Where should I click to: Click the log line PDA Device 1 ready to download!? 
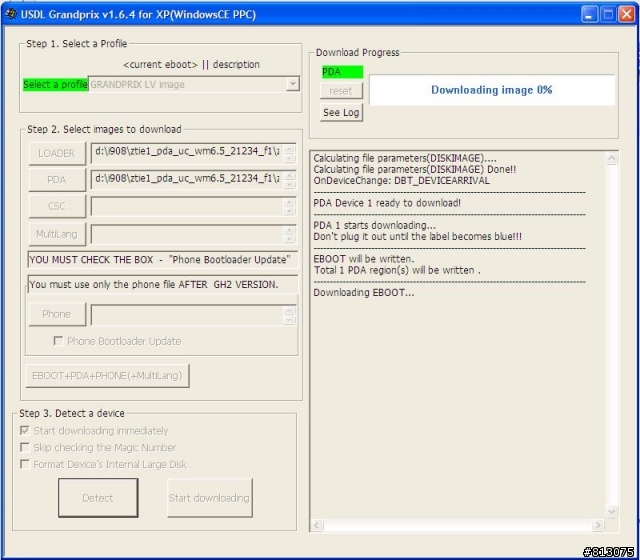pyautogui.click(x=387, y=203)
